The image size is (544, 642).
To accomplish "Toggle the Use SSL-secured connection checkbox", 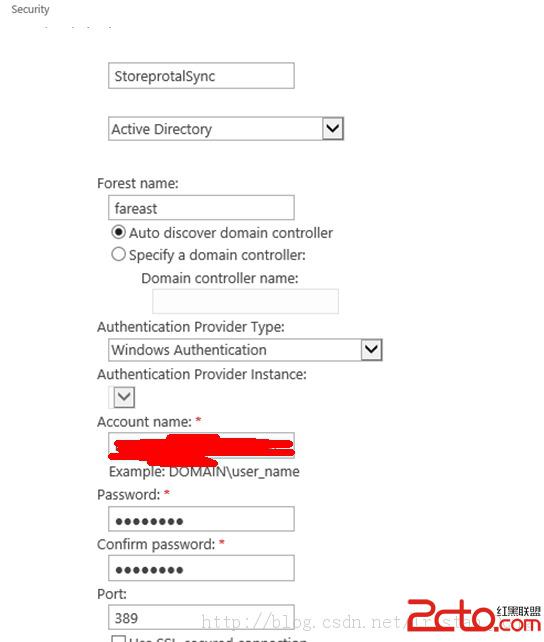I will (x=118, y=639).
